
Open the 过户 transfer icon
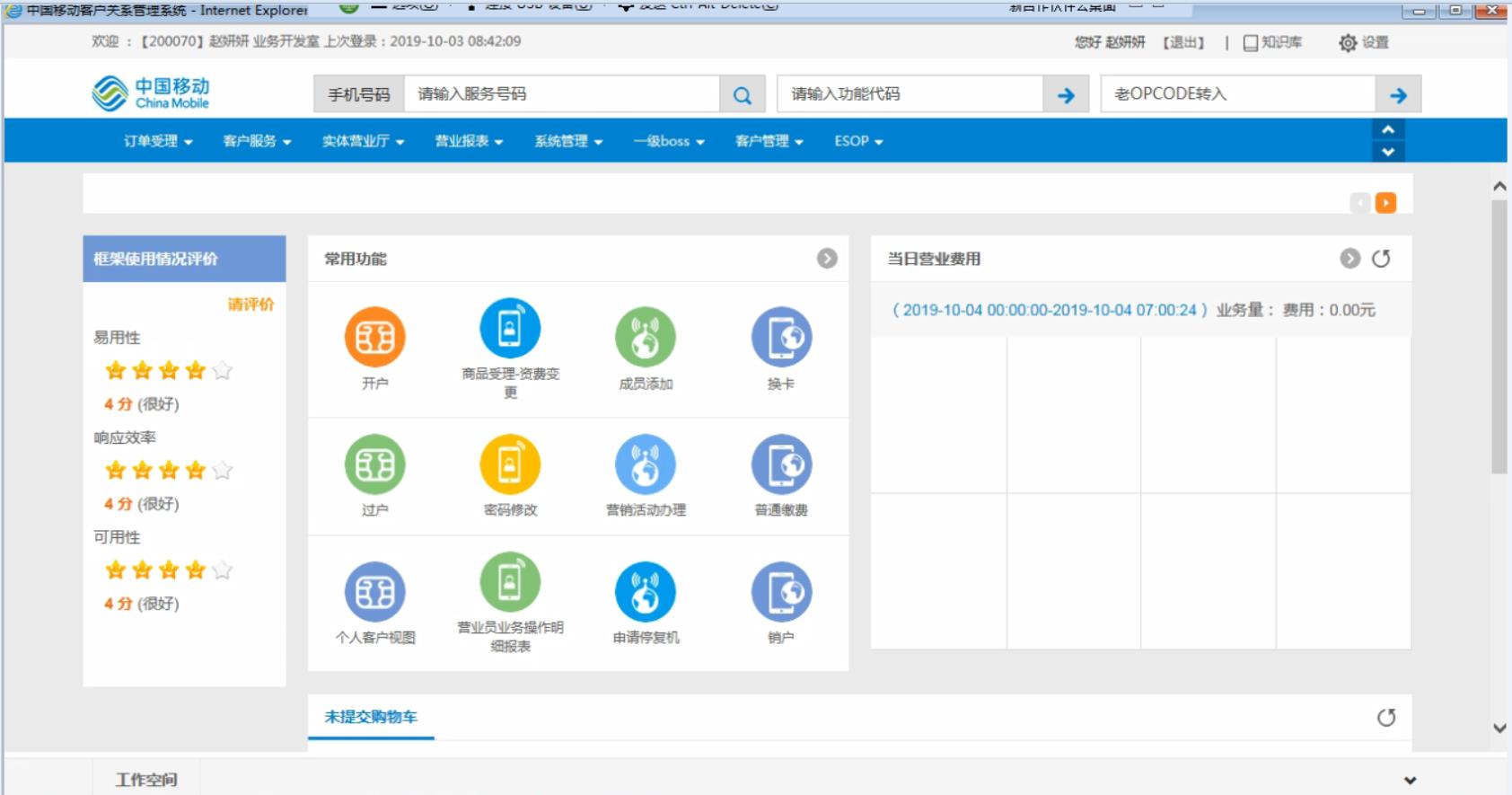[x=375, y=464]
